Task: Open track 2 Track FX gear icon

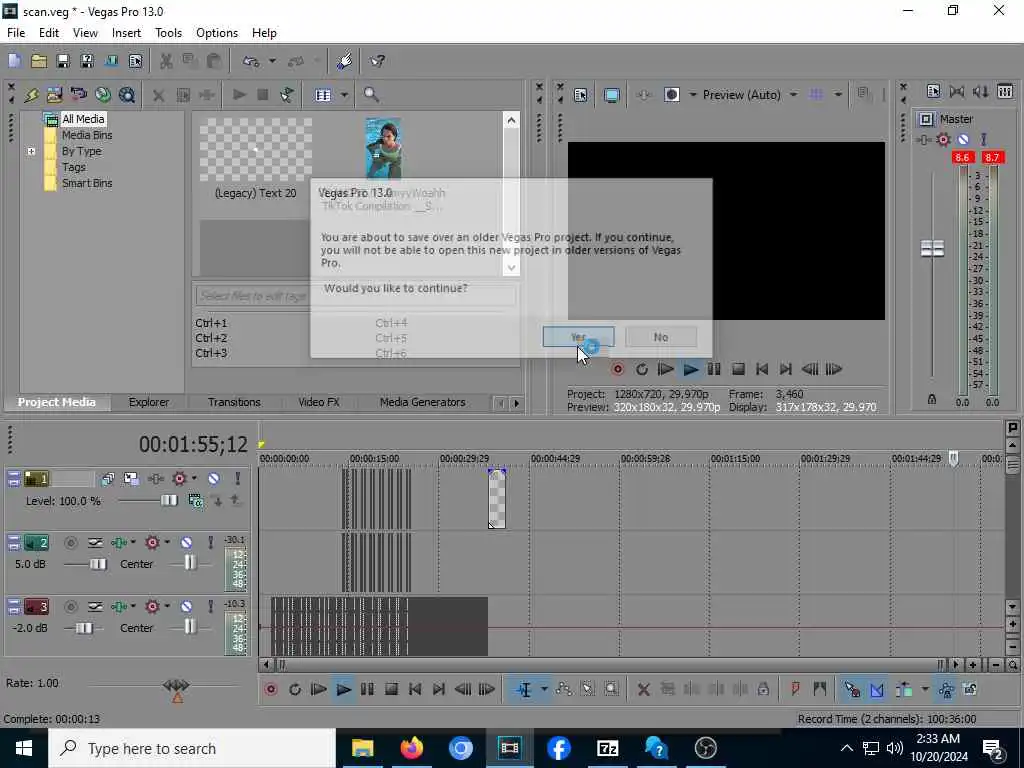Action: coord(152,543)
